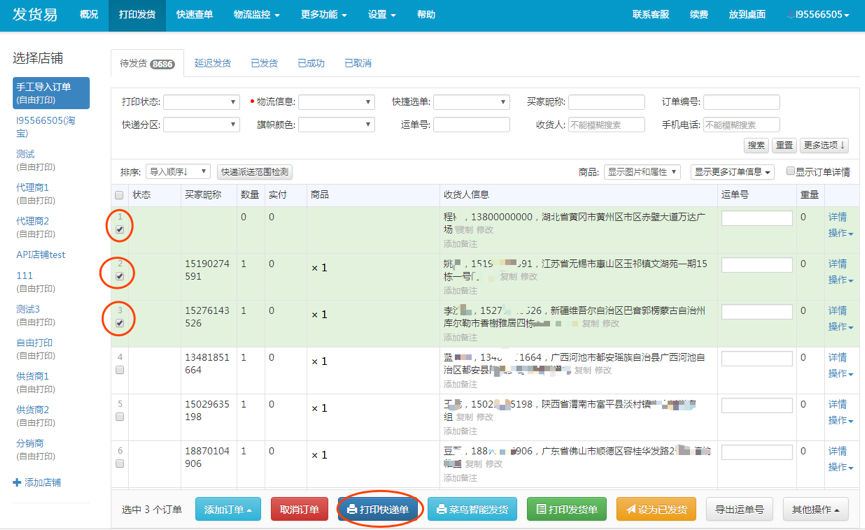Click the 取消订单 red button

(299, 509)
